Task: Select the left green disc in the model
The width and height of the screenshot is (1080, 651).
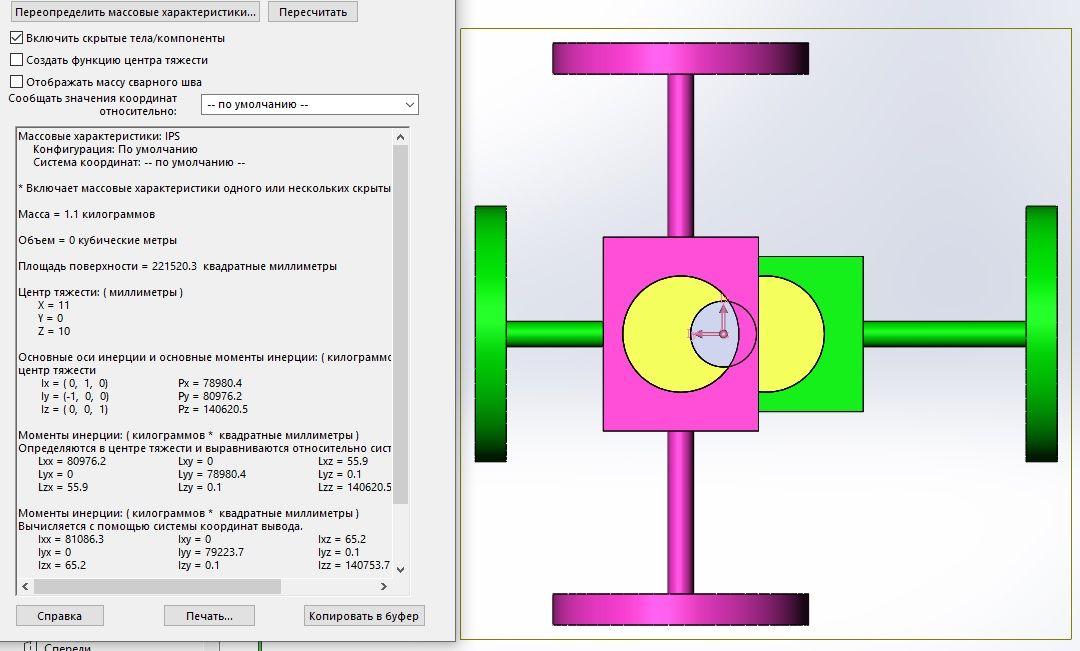Action: 490,333
